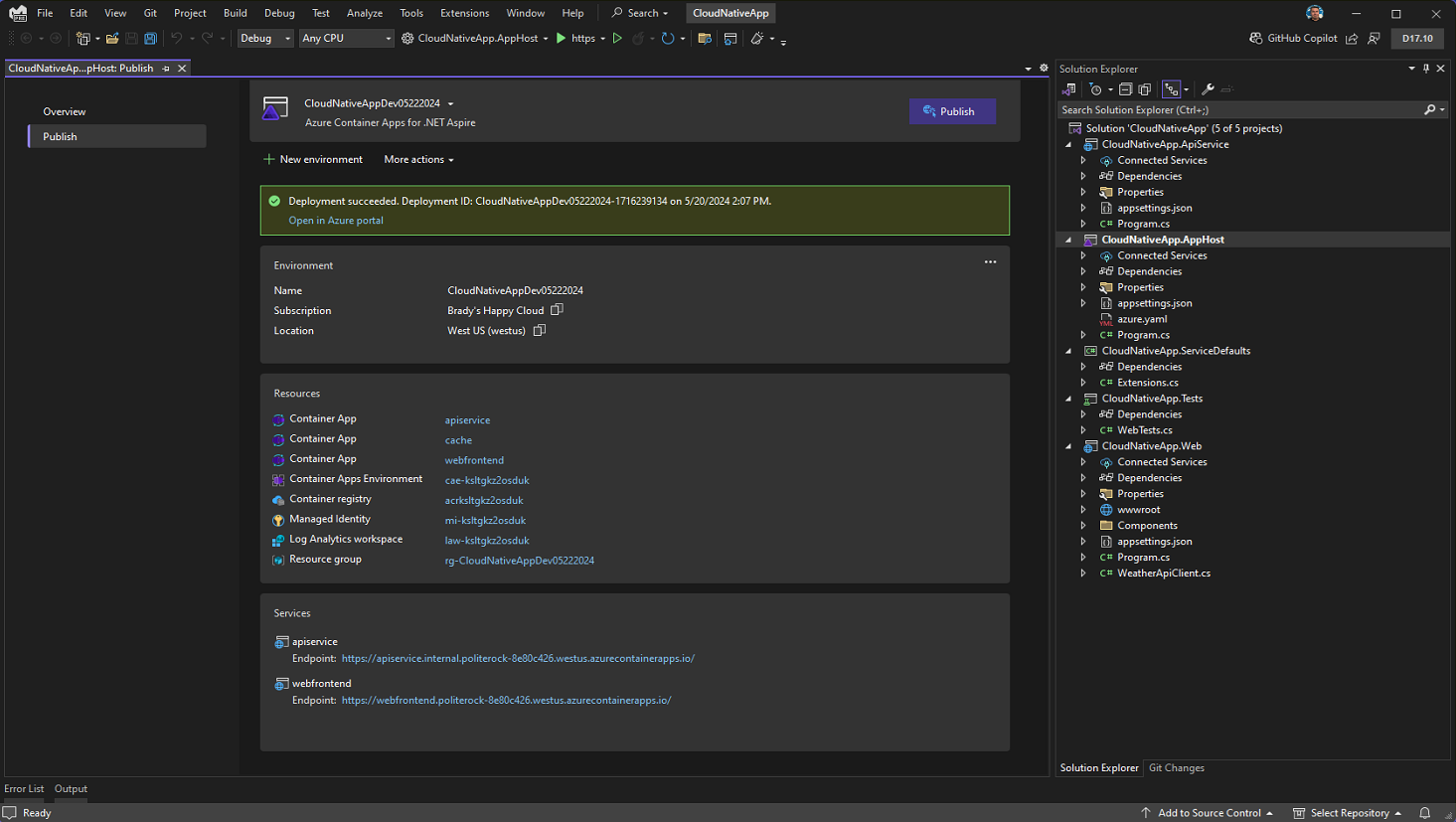The image size is (1456, 822).
Task: Toggle pin on the Publish document tab
Action: (166, 69)
